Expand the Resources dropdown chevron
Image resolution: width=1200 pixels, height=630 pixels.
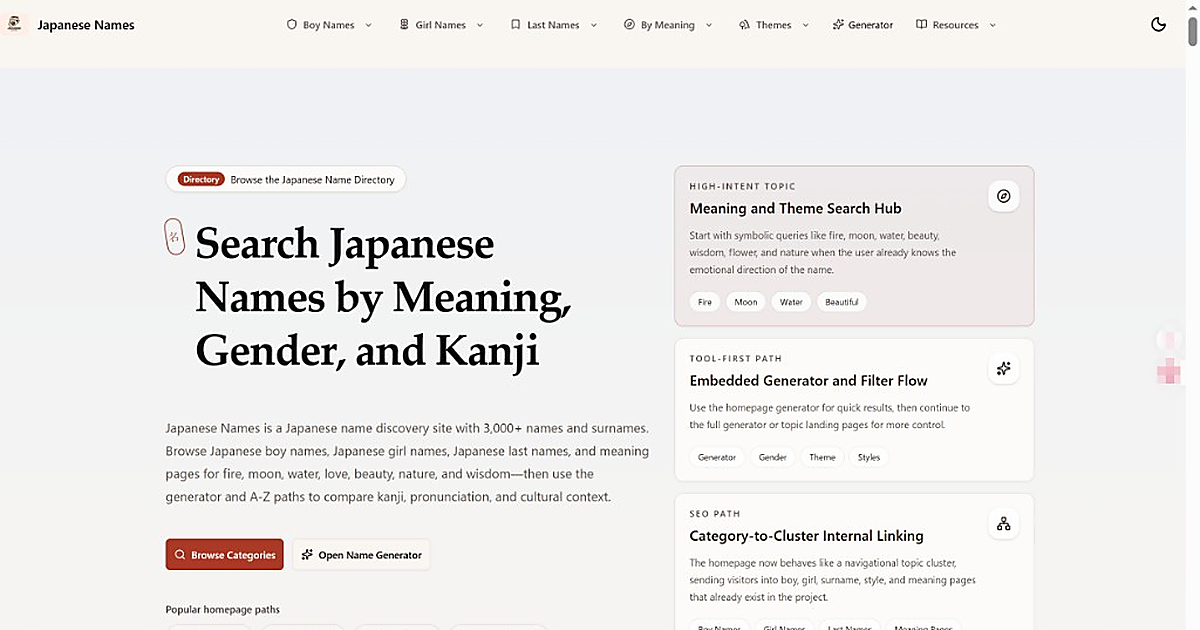tap(992, 25)
